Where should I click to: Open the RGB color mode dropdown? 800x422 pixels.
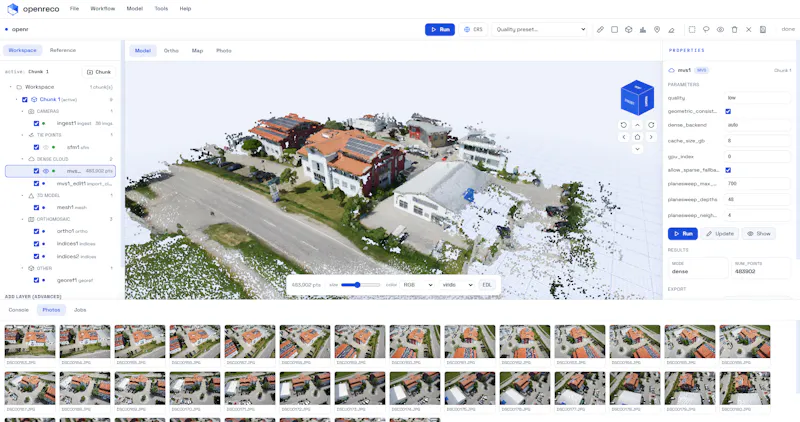point(417,285)
